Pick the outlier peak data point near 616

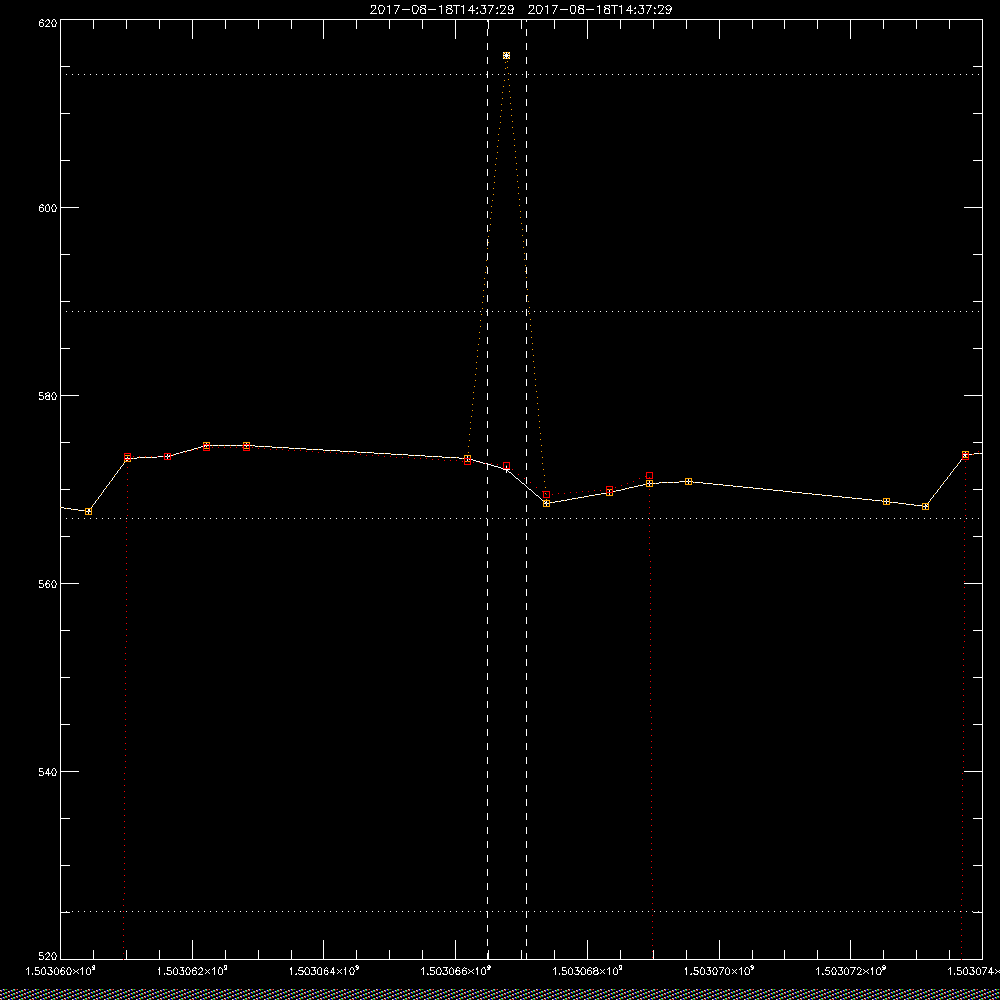(x=506, y=55)
